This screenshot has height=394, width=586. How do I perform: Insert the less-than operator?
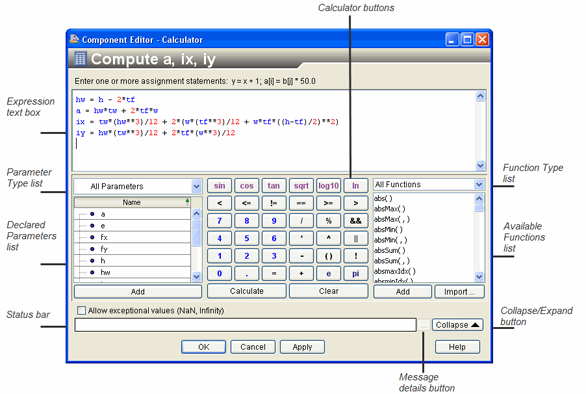click(x=219, y=203)
